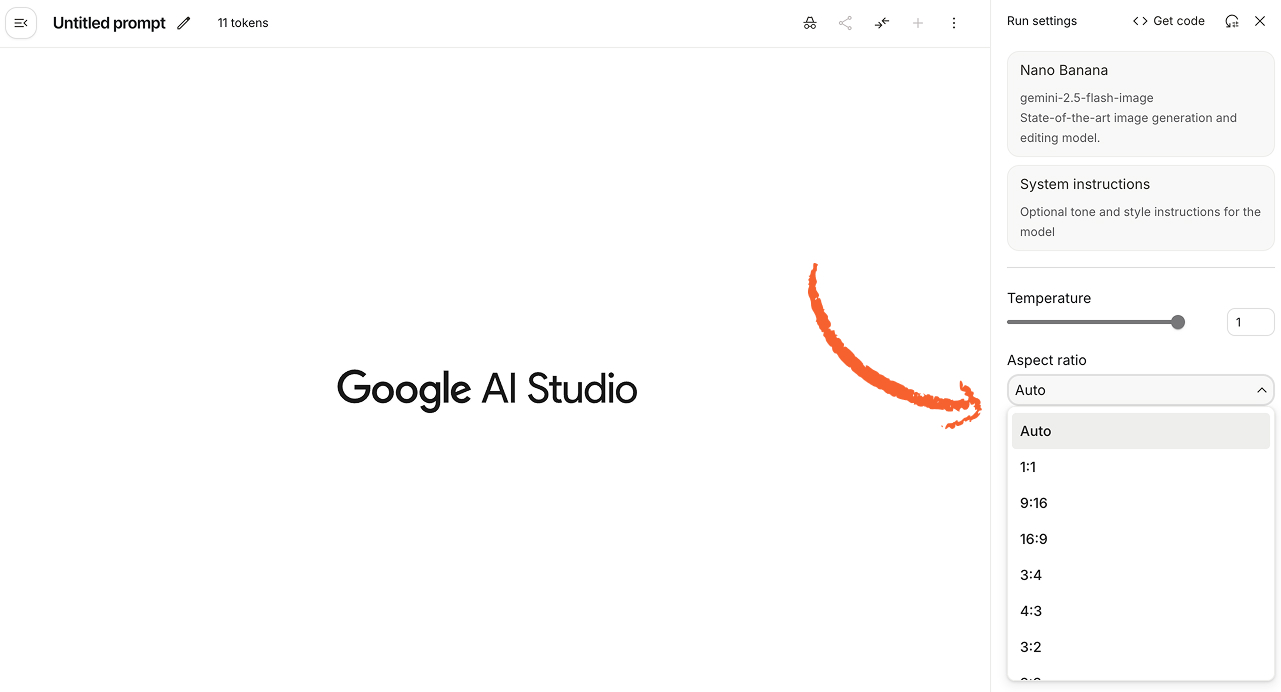The height and width of the screenshot is (692, 1281).
Task: Open the incognito temporary chat icon
Action: pyautogui.click(x=810, y=23)
